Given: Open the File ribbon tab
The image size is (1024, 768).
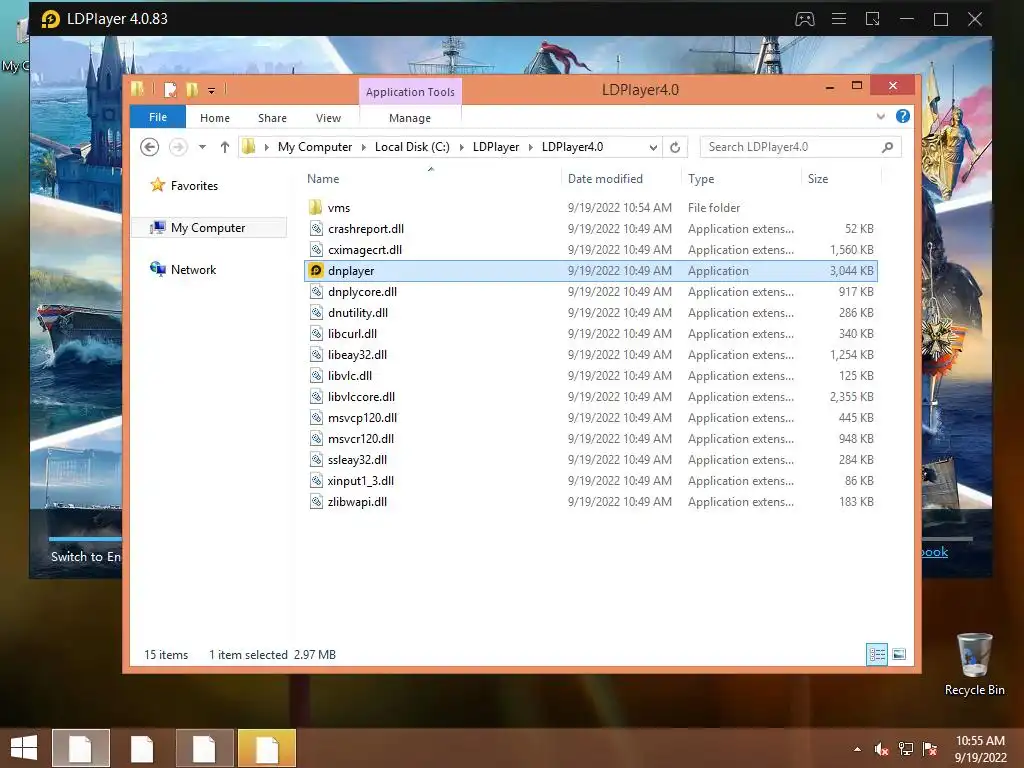Looking at the screenshot, I should (158, 117).
